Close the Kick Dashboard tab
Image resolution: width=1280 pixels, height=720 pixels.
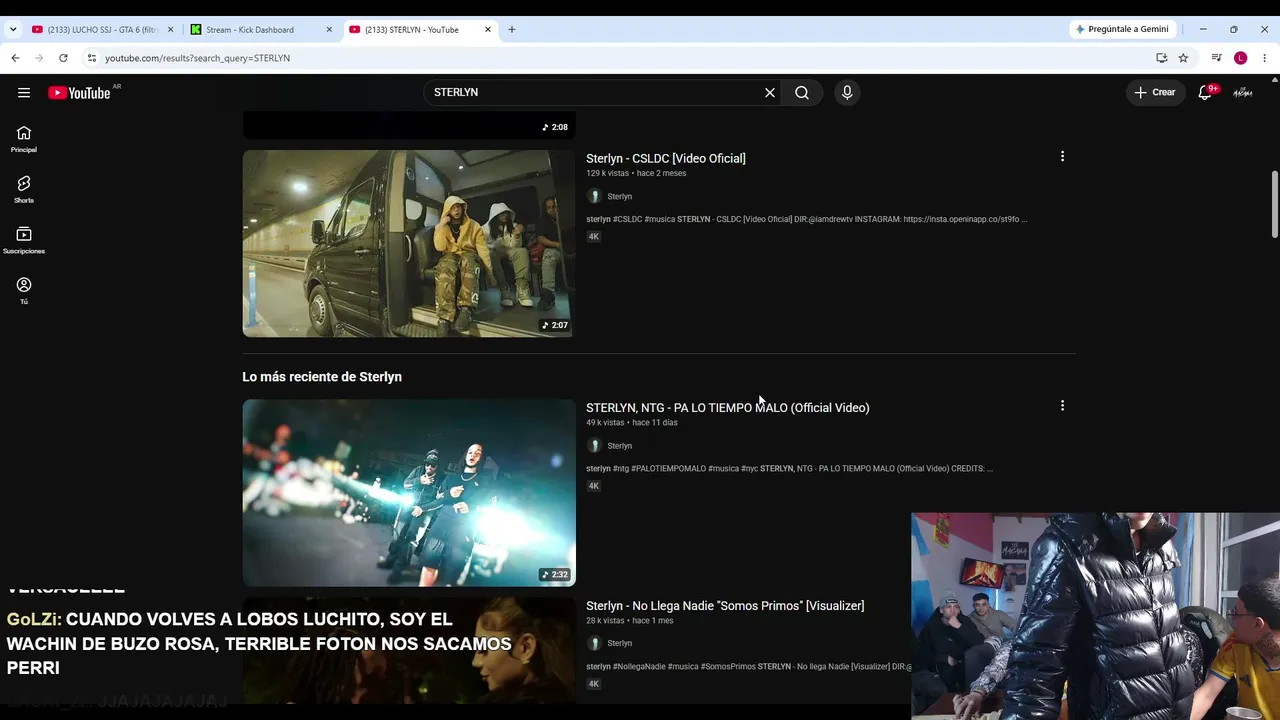point(329,30)
